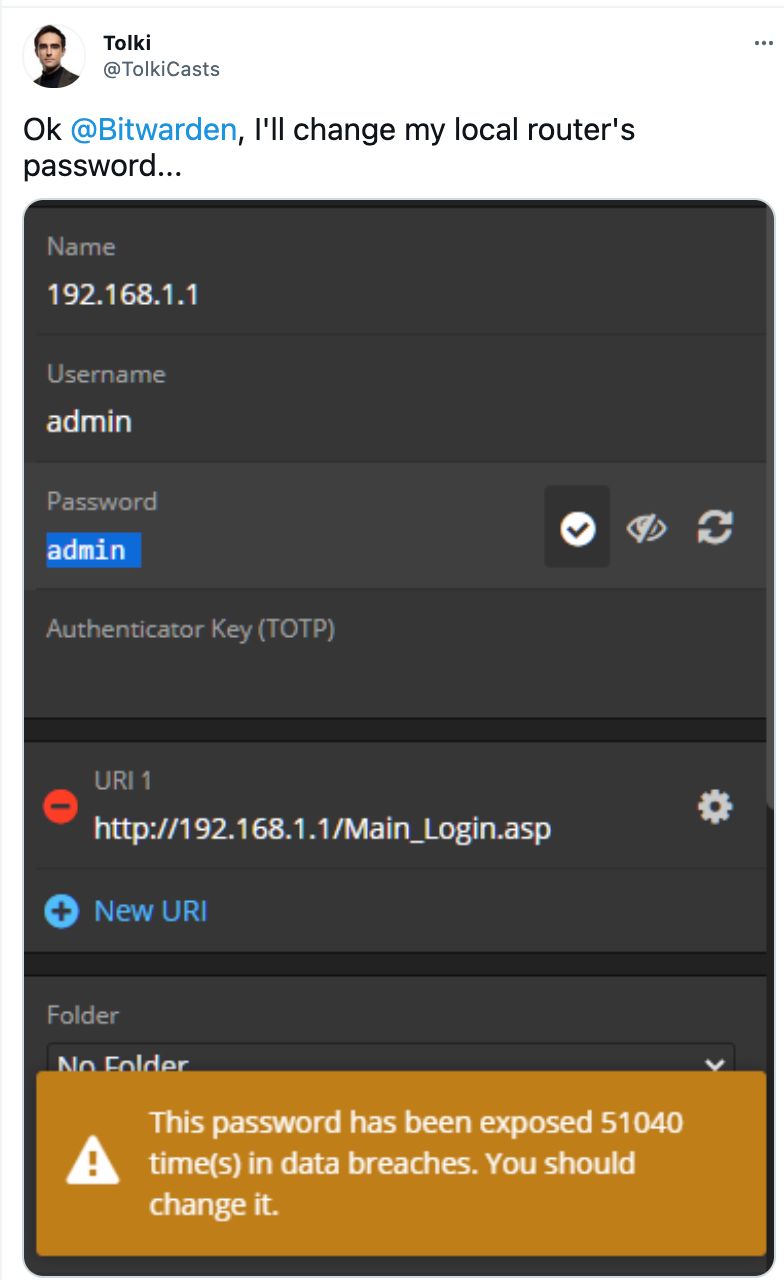
Task: Click the New URI link text
Action: [150, 911]
